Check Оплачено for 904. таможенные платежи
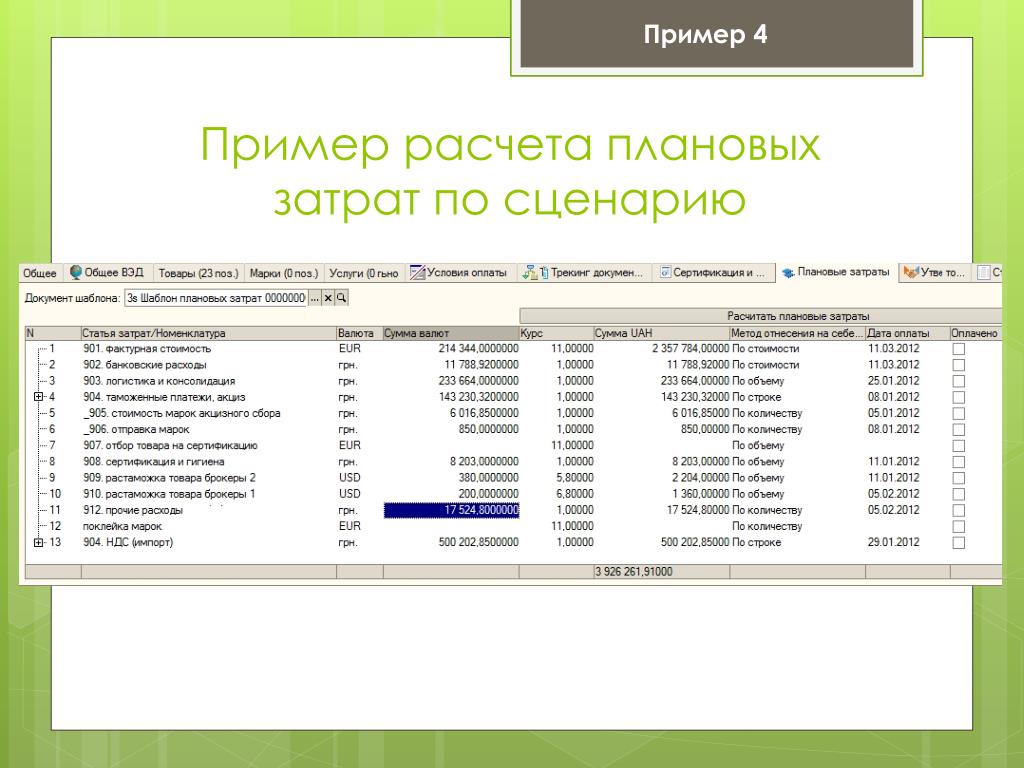 click(959, 397)
